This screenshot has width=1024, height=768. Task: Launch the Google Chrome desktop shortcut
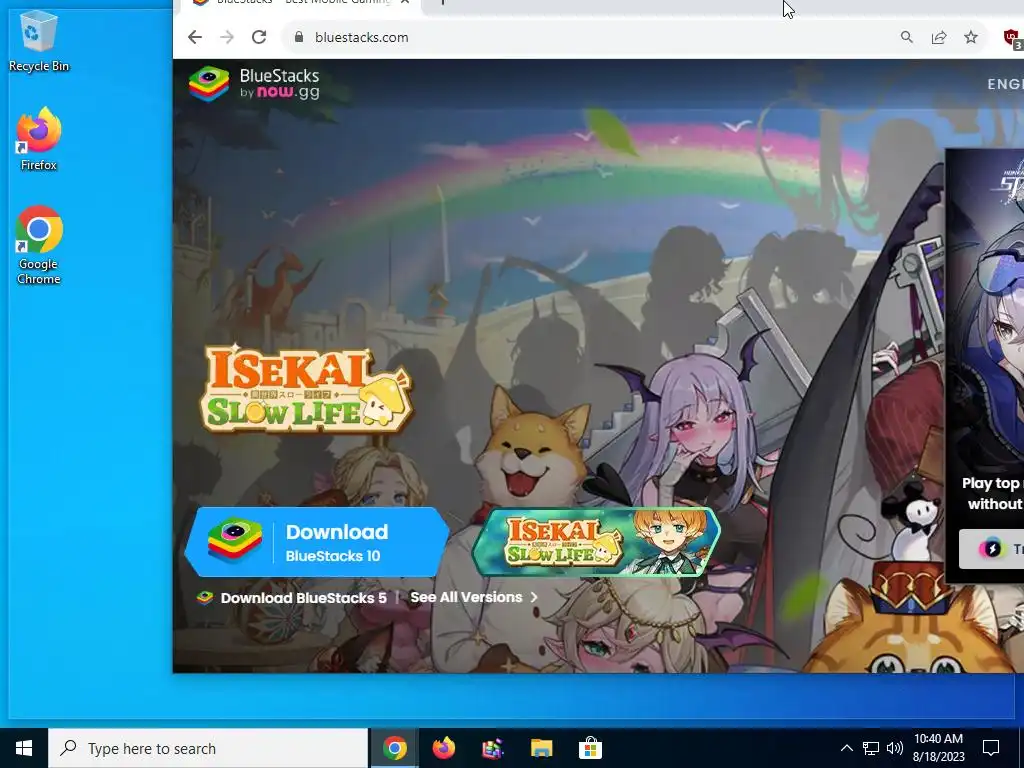(39, 246)
